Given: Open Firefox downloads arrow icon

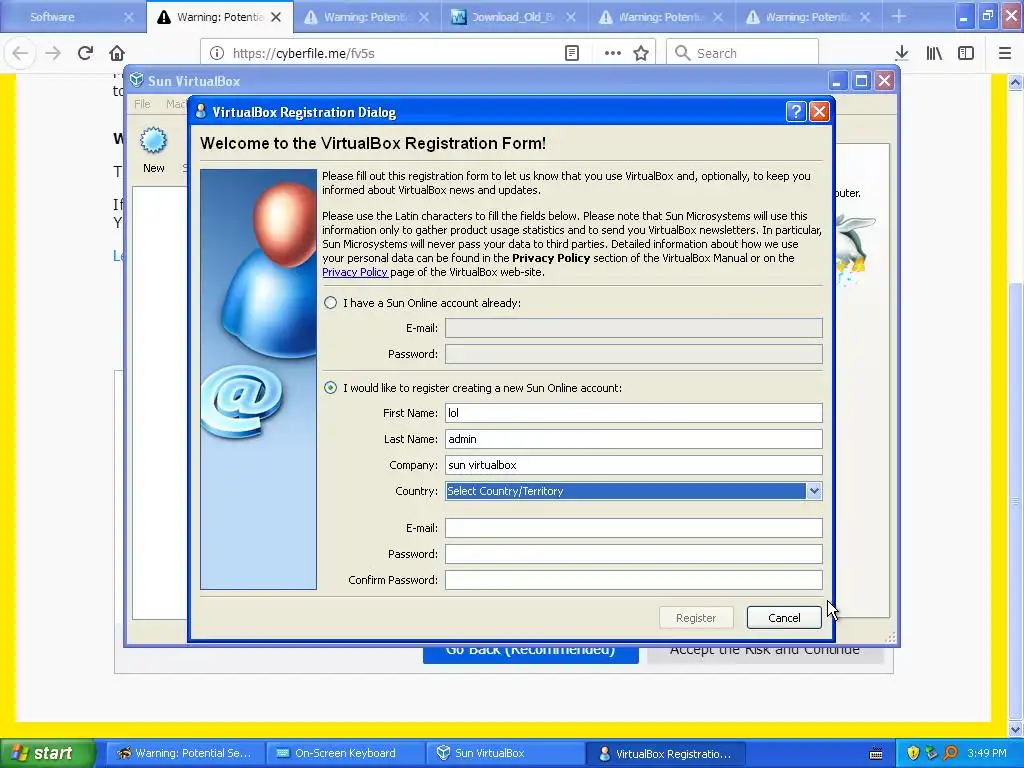Looking at the screenshot, I should pyautogui.click(x=902, y=53).
